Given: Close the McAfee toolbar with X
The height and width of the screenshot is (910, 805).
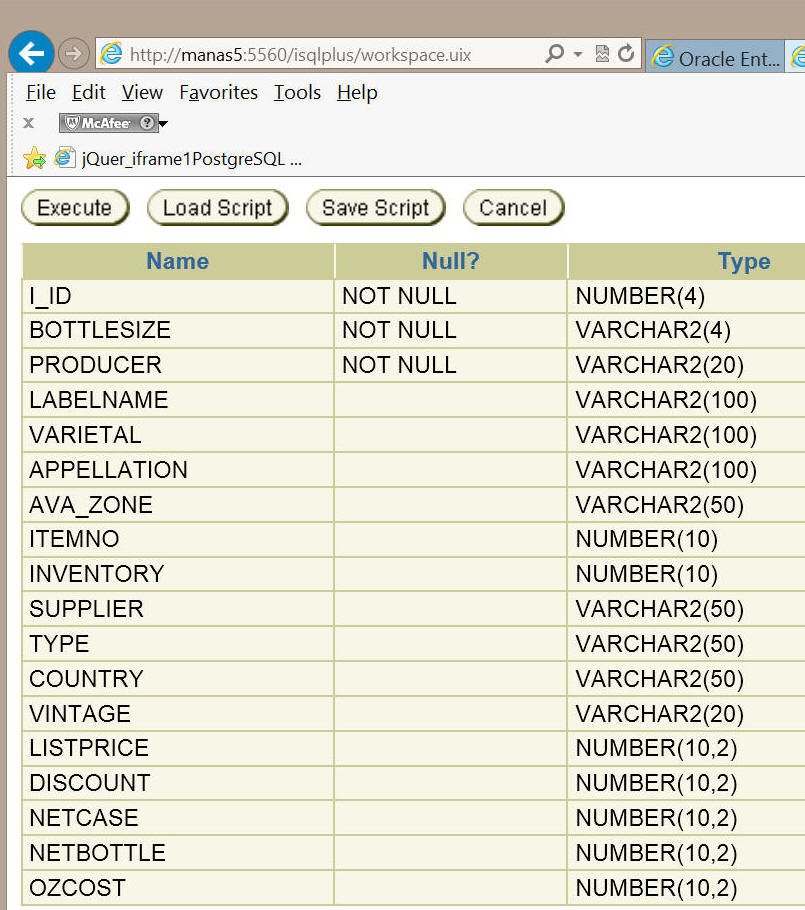Looking at the screenshot, I should pos(28,123).
